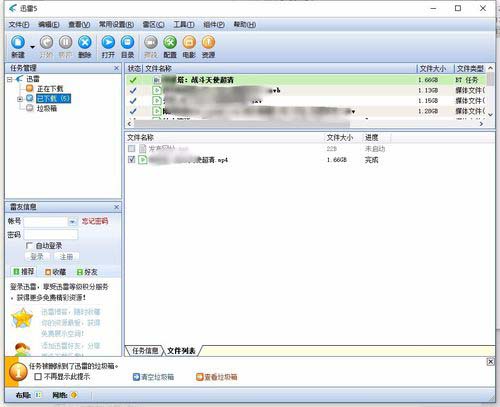Select the 1.15GB media file row
Image resolution: width=500 pixels, height=407 pixels.
pos(306,101)
